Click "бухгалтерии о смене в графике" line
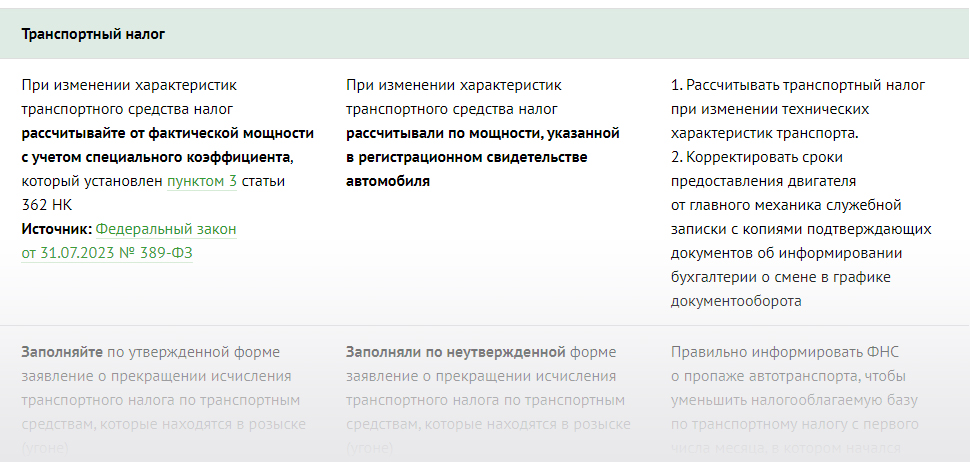This screenshot has width=970, height=462. (x=780, y=277)
